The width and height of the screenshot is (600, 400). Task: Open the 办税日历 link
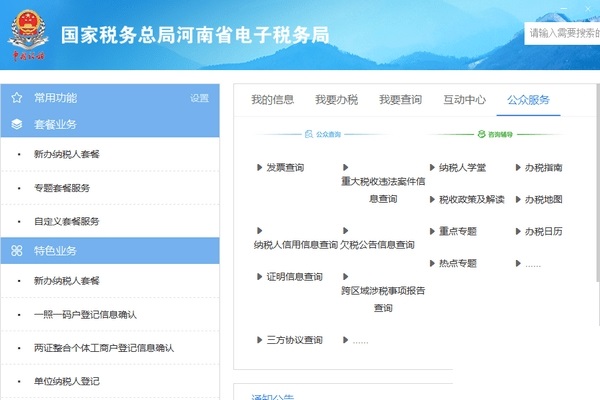point(544,231)
